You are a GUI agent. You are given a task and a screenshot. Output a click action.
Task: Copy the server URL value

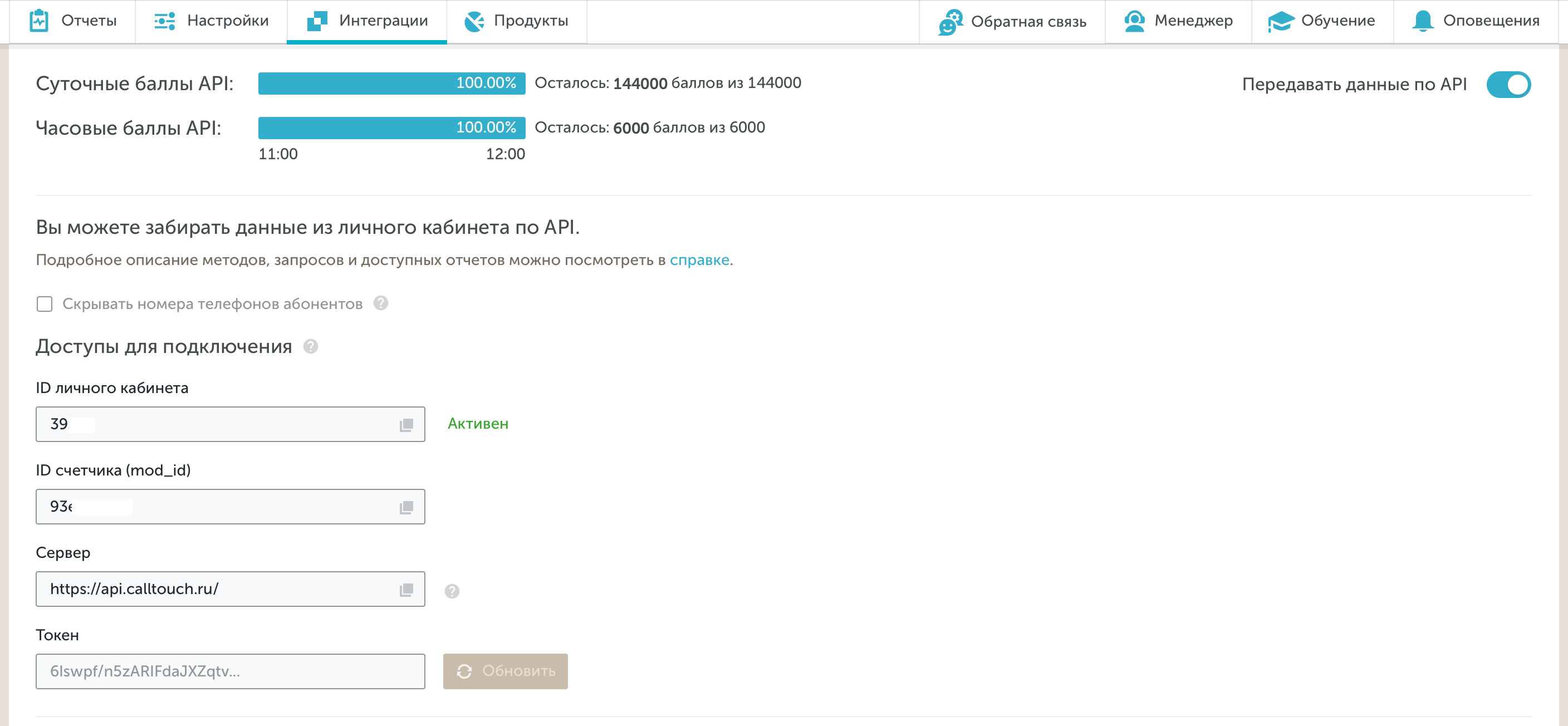tap(406, 590)
